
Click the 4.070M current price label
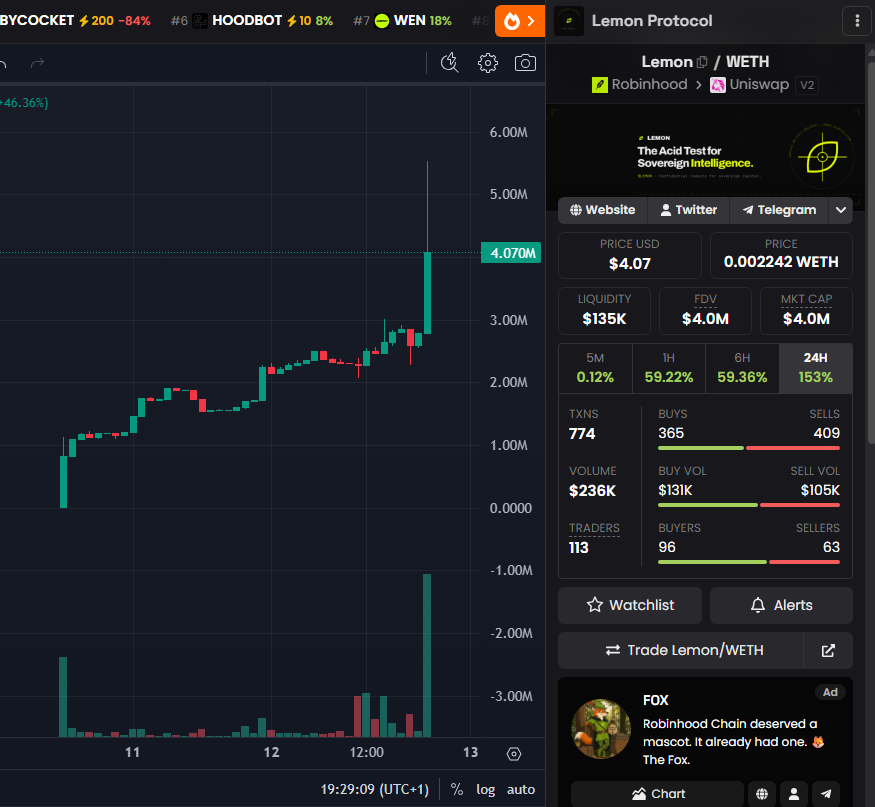click(x=511, y=253)
